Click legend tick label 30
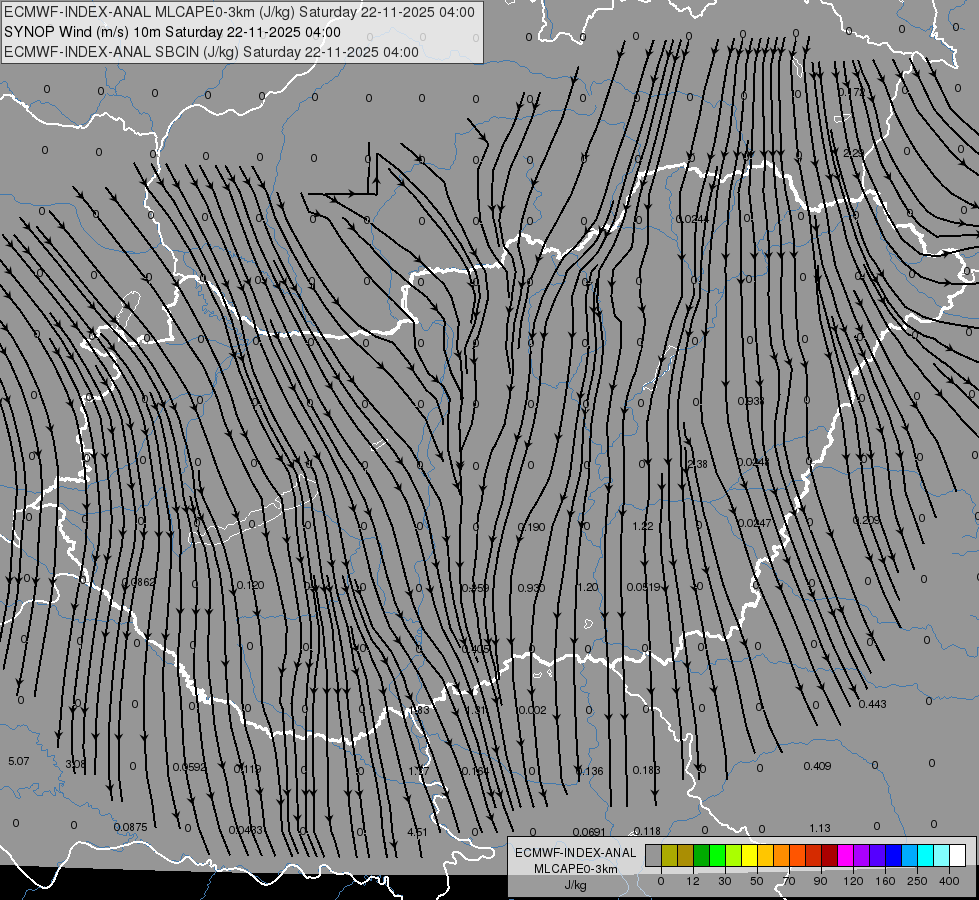 pos(725,881)
